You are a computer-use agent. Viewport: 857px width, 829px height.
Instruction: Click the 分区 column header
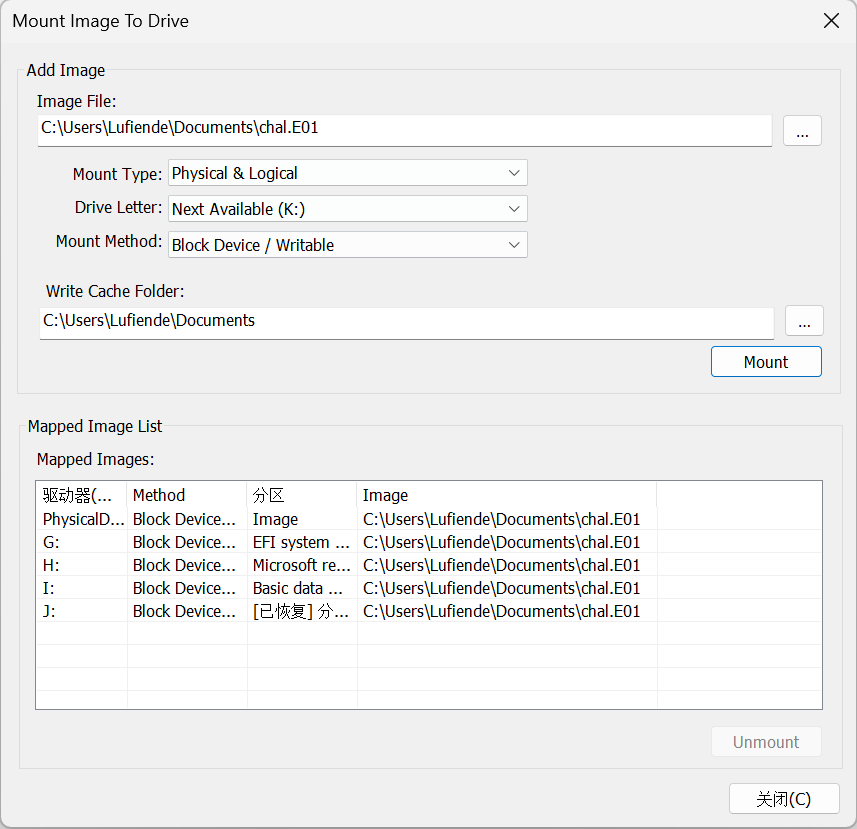302,495
